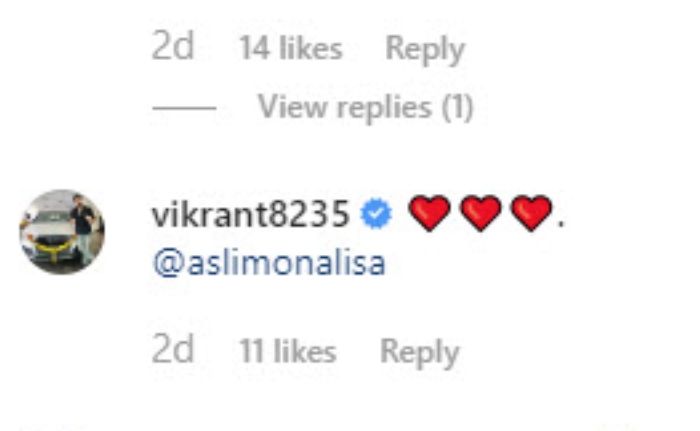This screenshot has width=700, height=431.
Task: Expand View replies (1) thread
Action: (365, 107)
